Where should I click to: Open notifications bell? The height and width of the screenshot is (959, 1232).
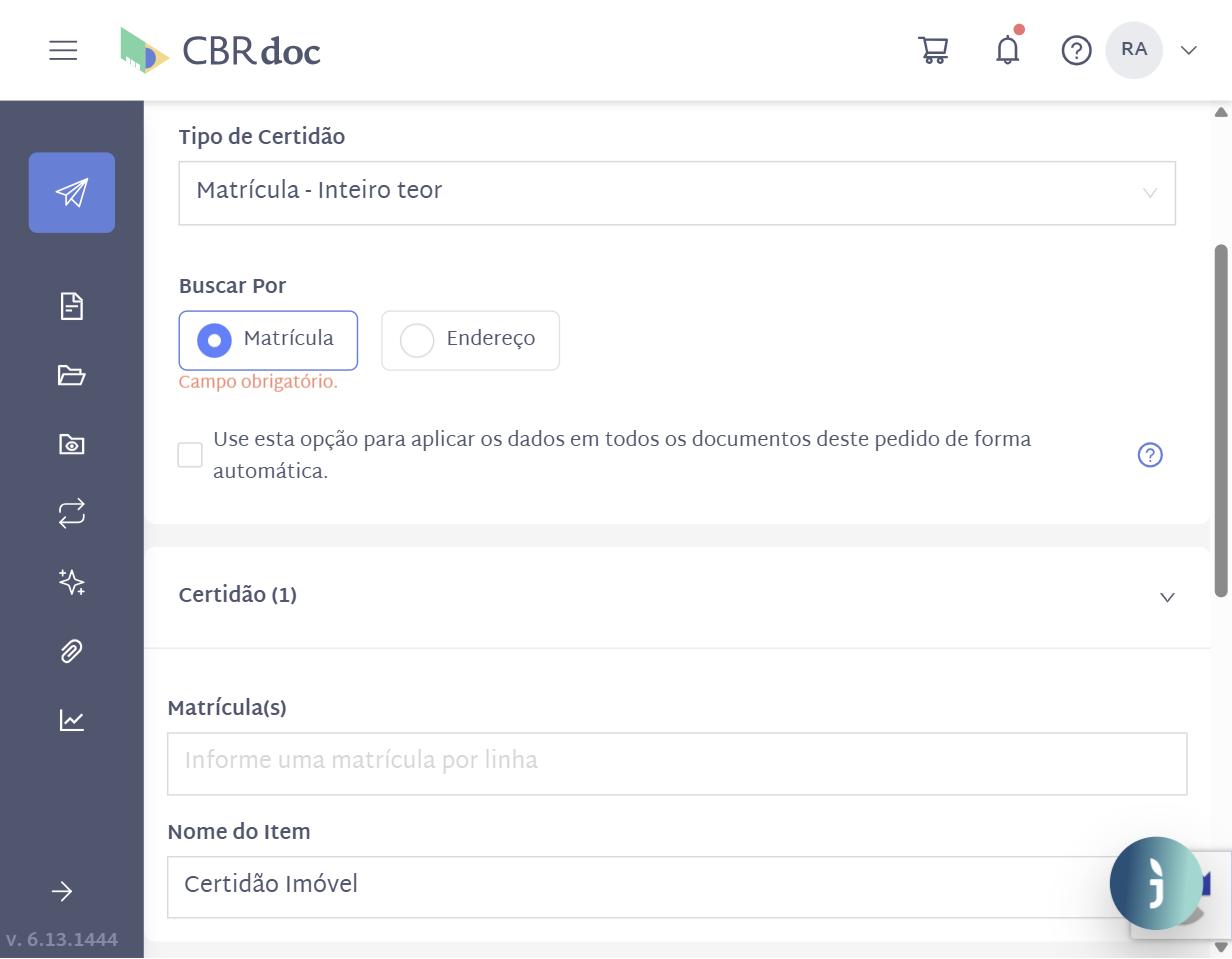point(1008,49)
